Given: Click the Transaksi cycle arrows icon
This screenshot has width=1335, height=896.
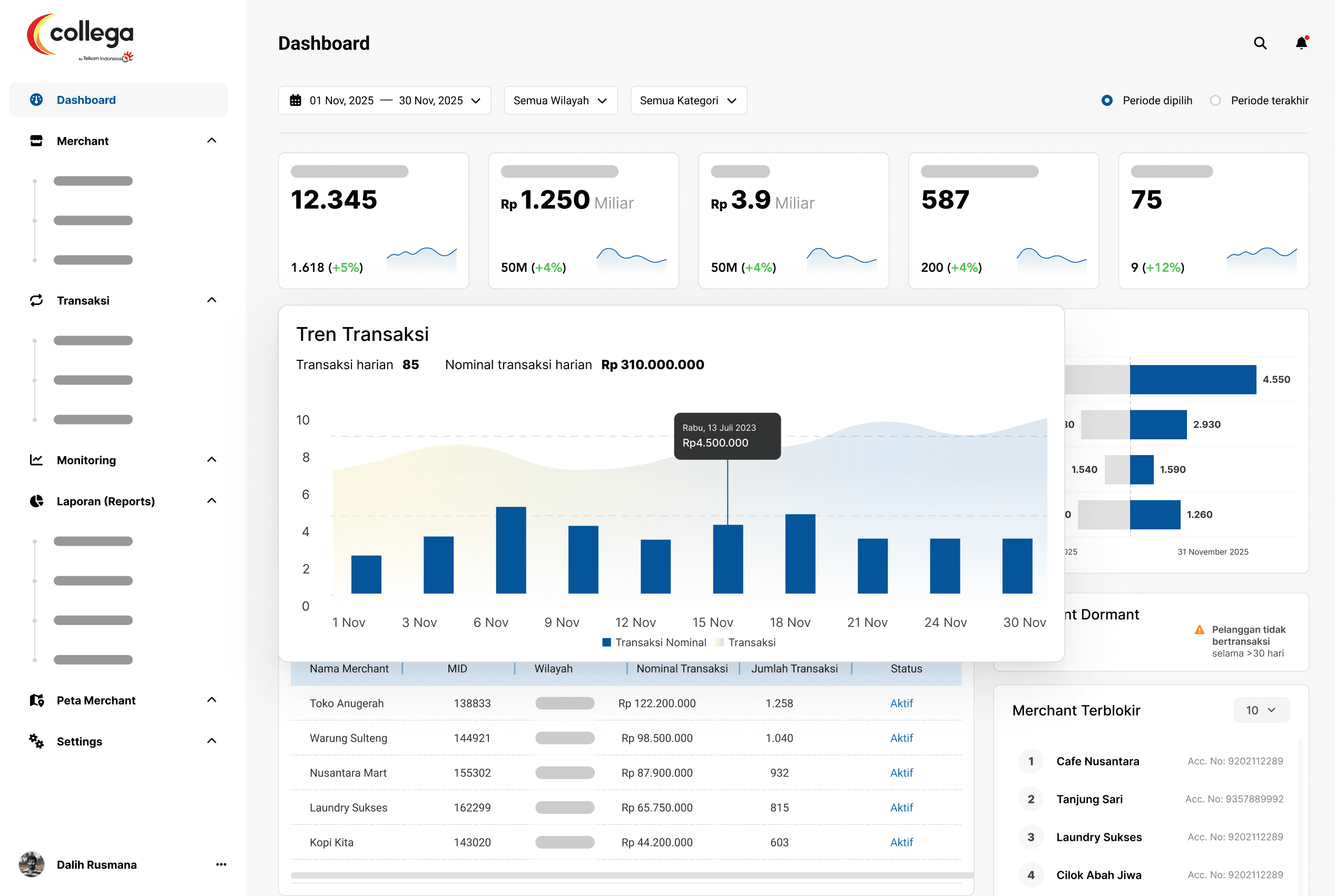Looking at the screenshot, I should tap(36, 301).
